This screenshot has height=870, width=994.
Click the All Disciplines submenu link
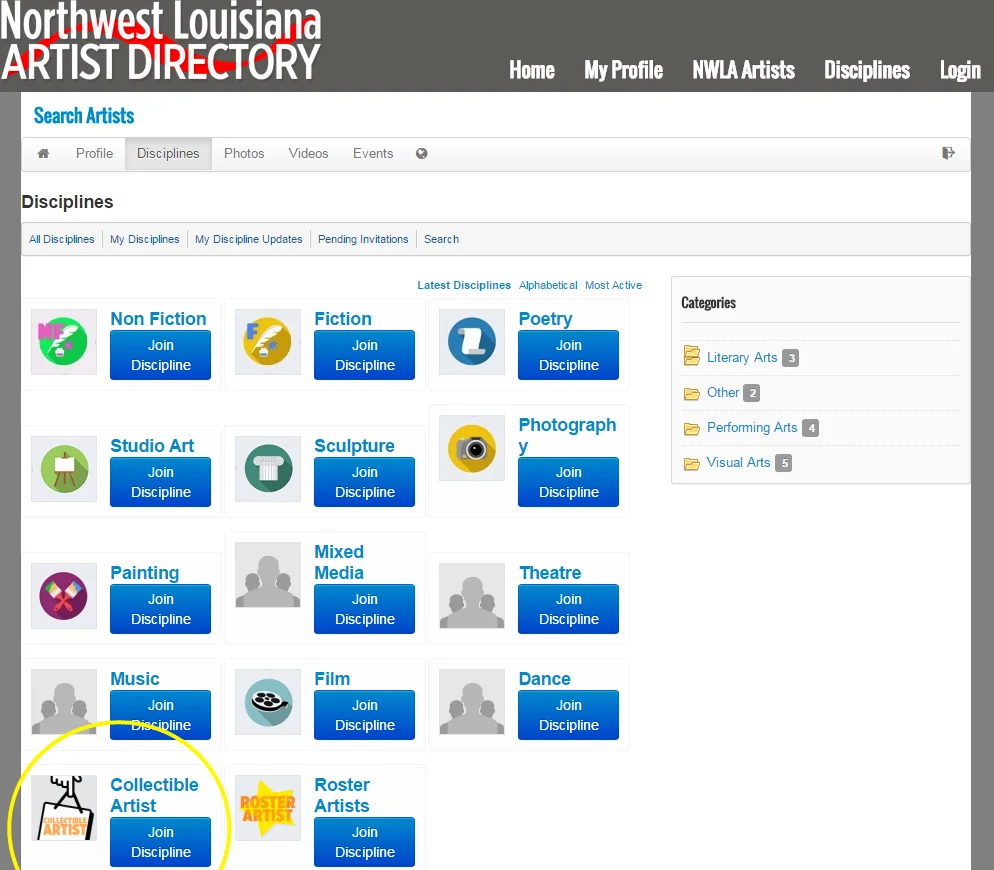pos(61,239)
